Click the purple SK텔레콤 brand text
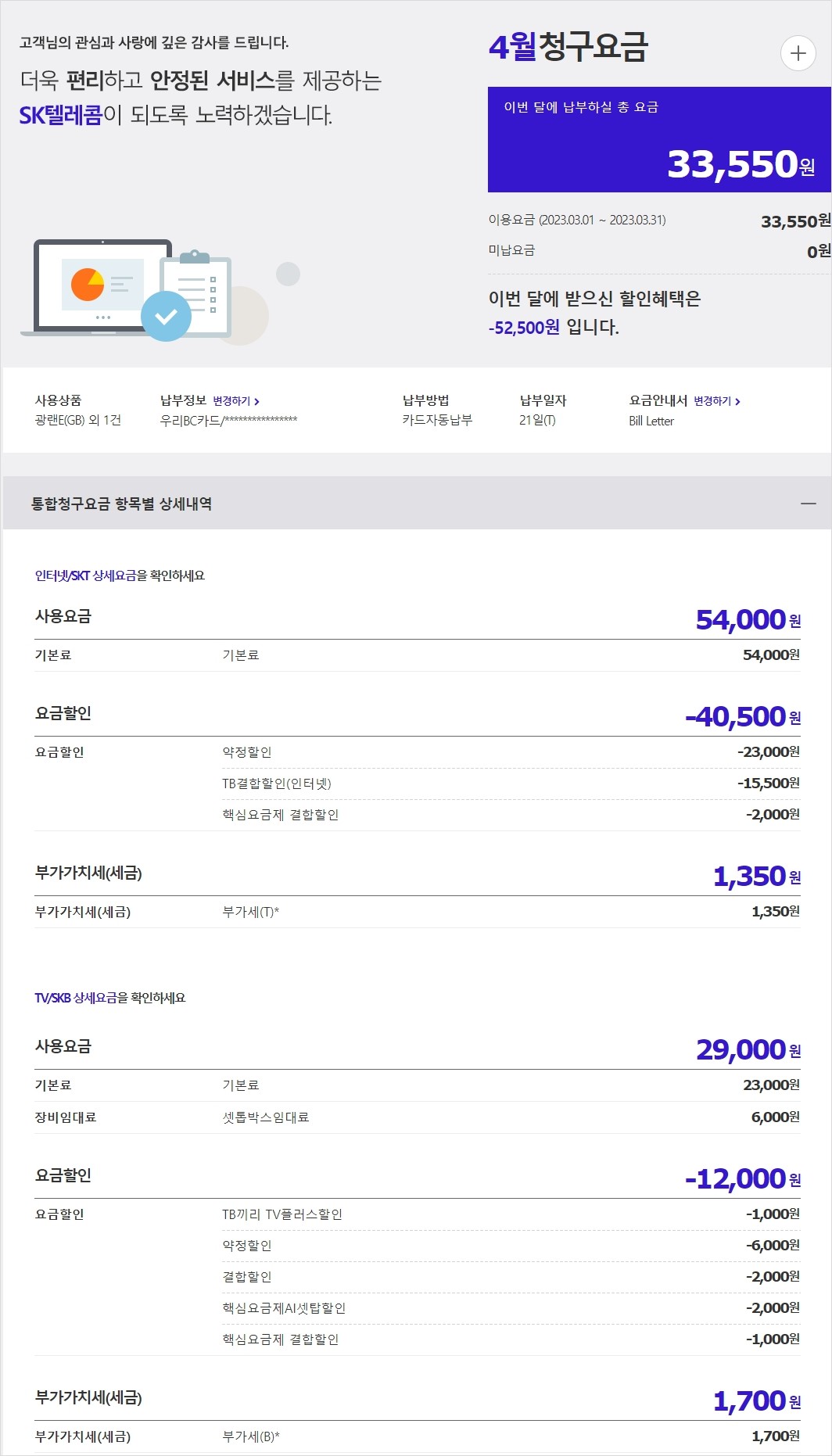The height and width of the screenshot is (1456, 832). tap(60, 115)
